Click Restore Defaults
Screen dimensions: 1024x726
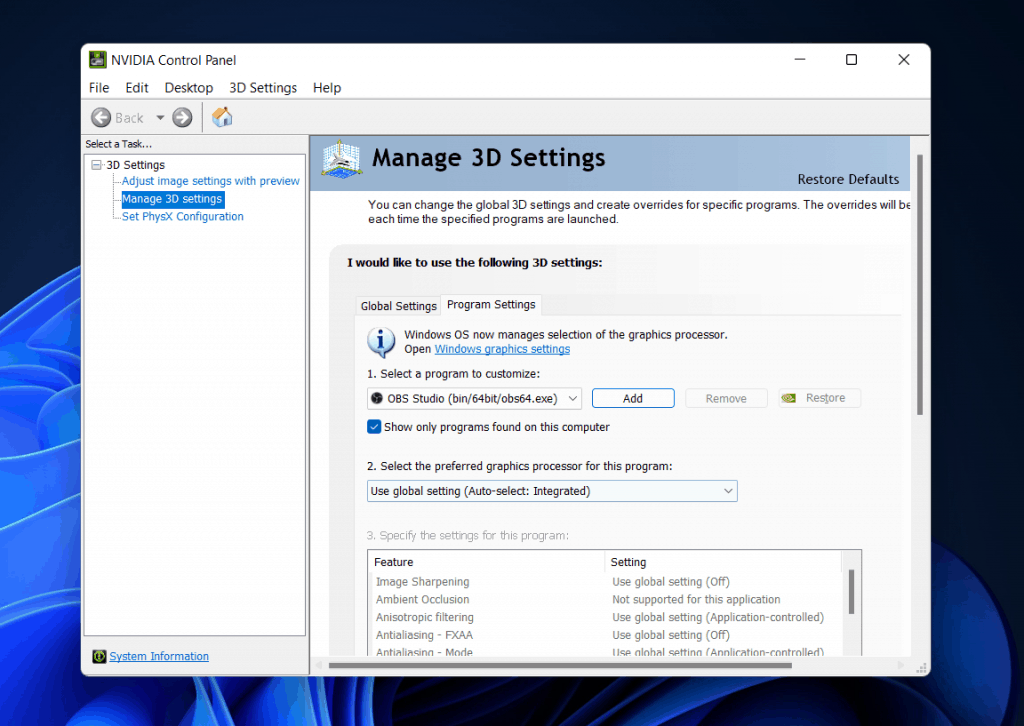click(x=848, y=180)
